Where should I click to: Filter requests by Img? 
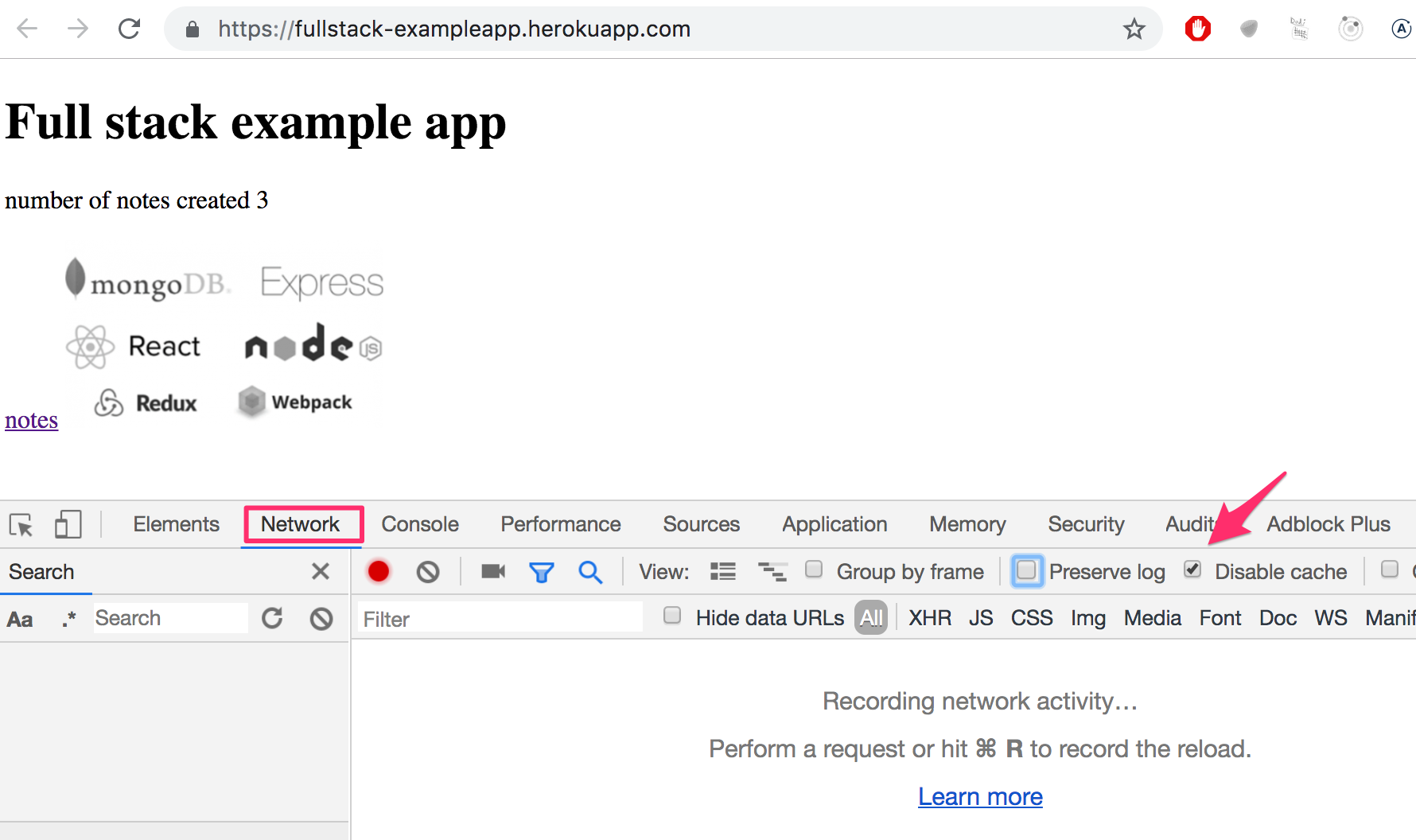click(x=1088, y=618)
